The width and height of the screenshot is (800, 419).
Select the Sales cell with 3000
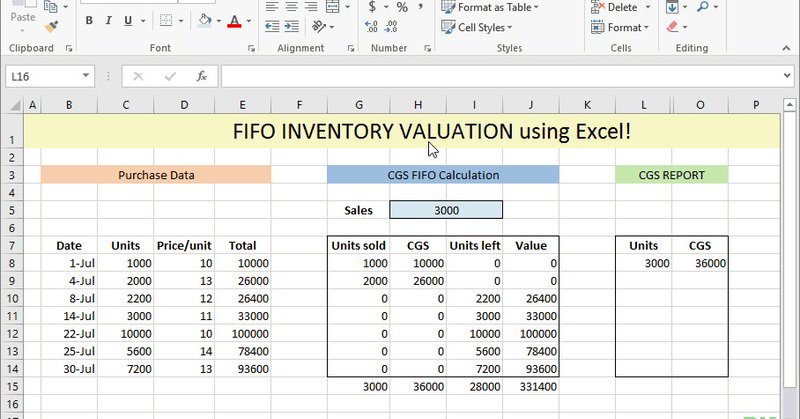pos(446,210)
